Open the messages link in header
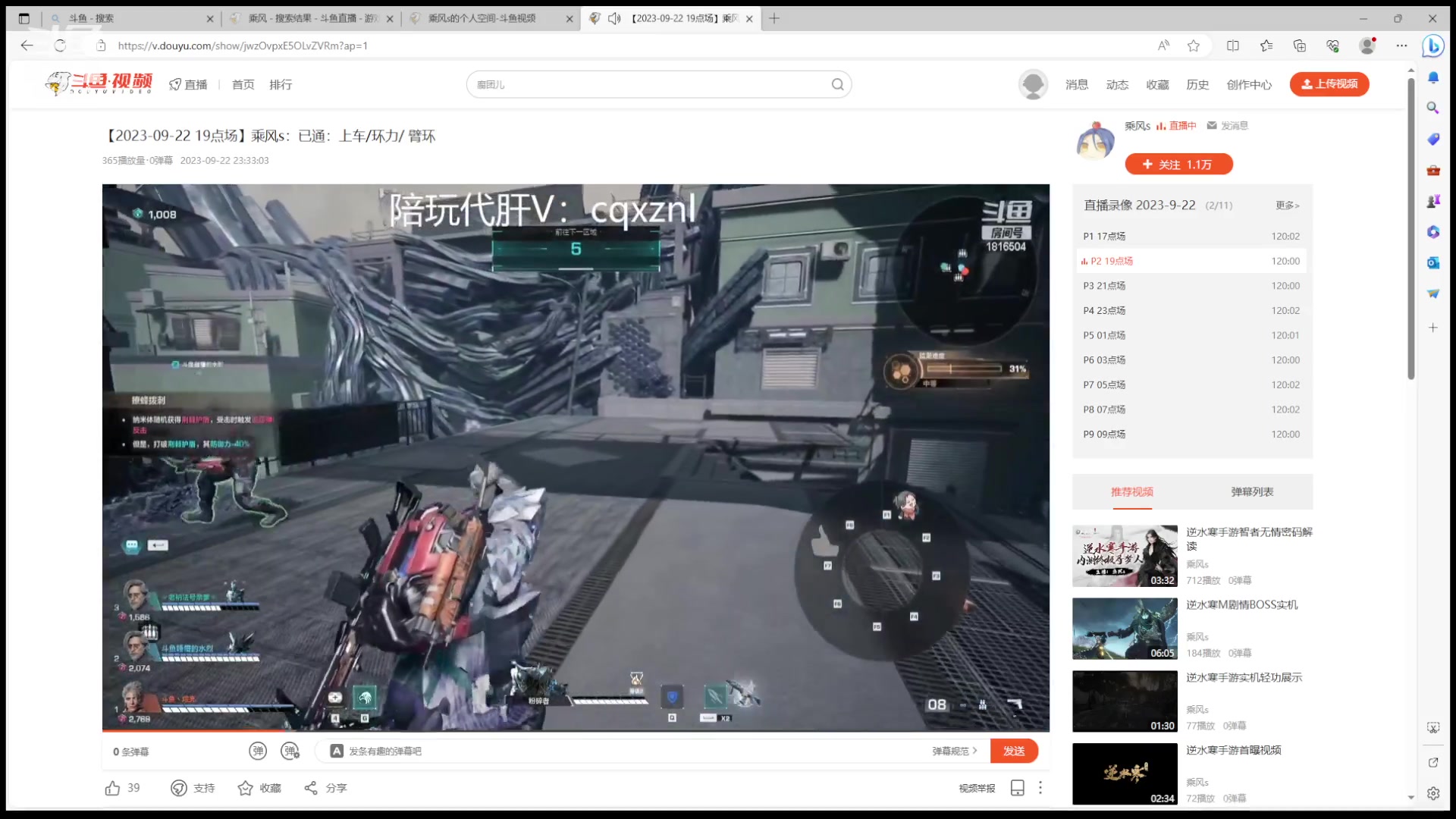Viewport: 1456px width, 819px height. 1077,84
